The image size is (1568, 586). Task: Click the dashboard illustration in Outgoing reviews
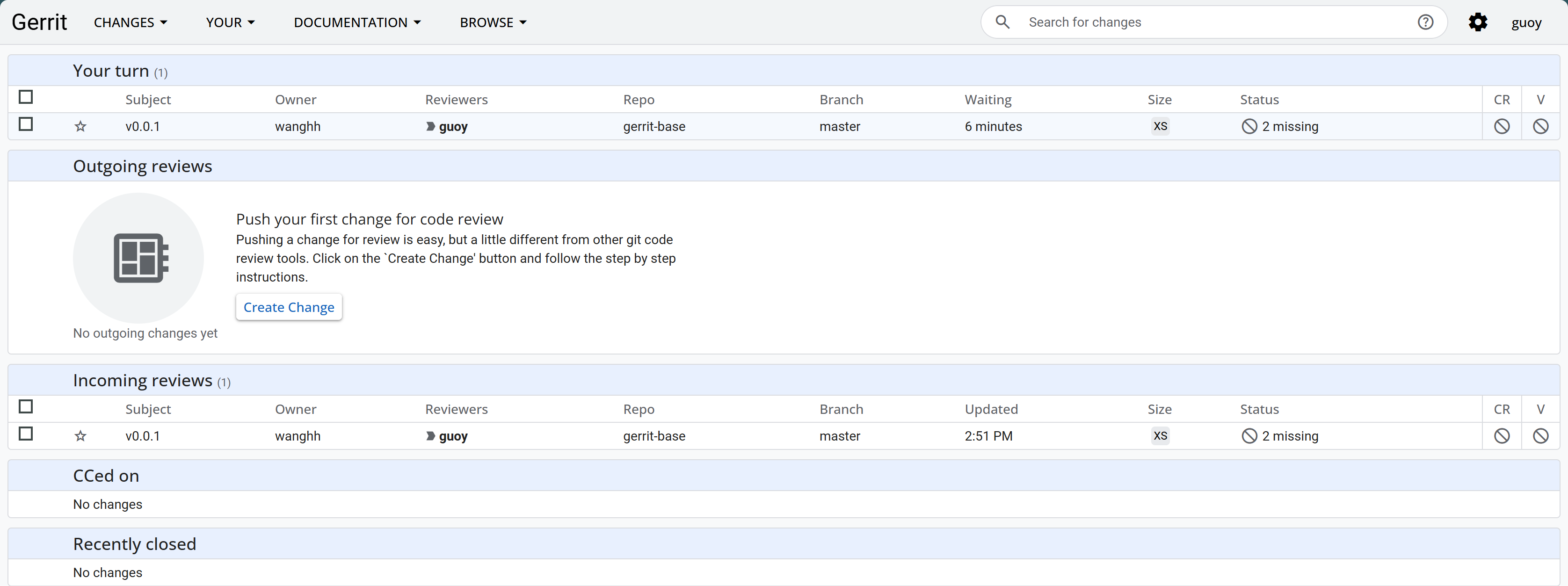(x=139, y=258)
